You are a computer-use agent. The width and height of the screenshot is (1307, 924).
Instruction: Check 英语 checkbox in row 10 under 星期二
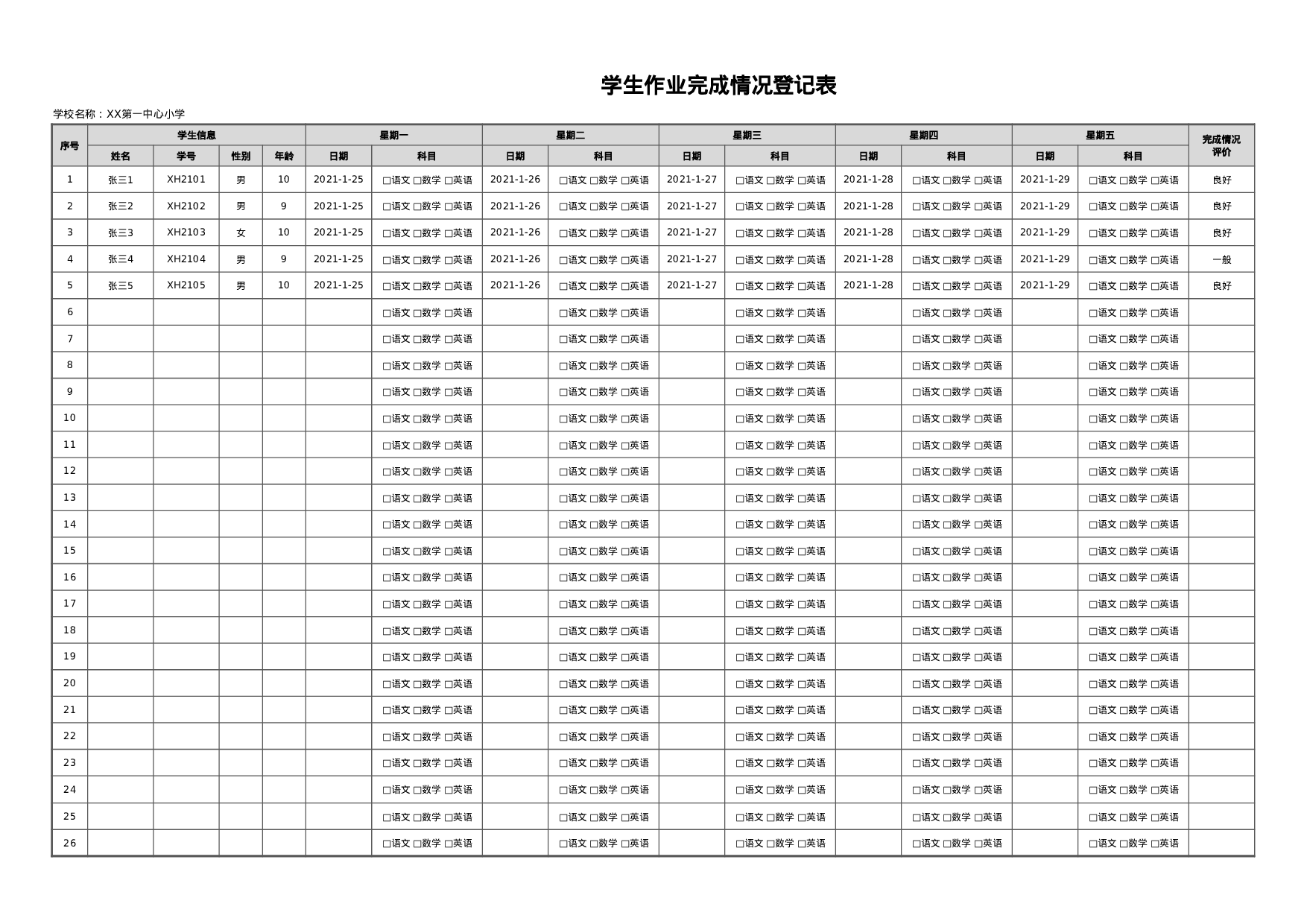pos(626,419)
